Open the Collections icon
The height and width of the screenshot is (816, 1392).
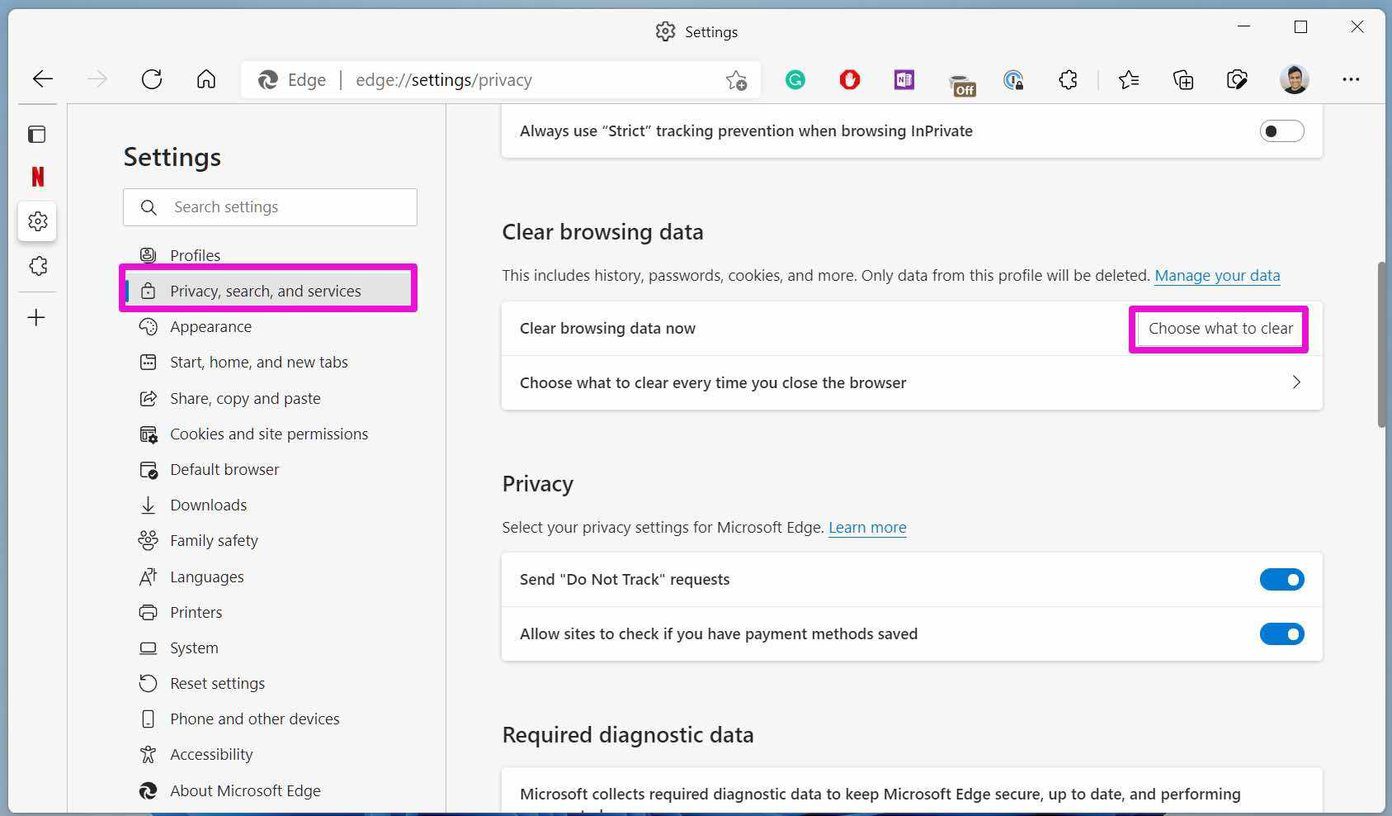[x=1183, y=80]
